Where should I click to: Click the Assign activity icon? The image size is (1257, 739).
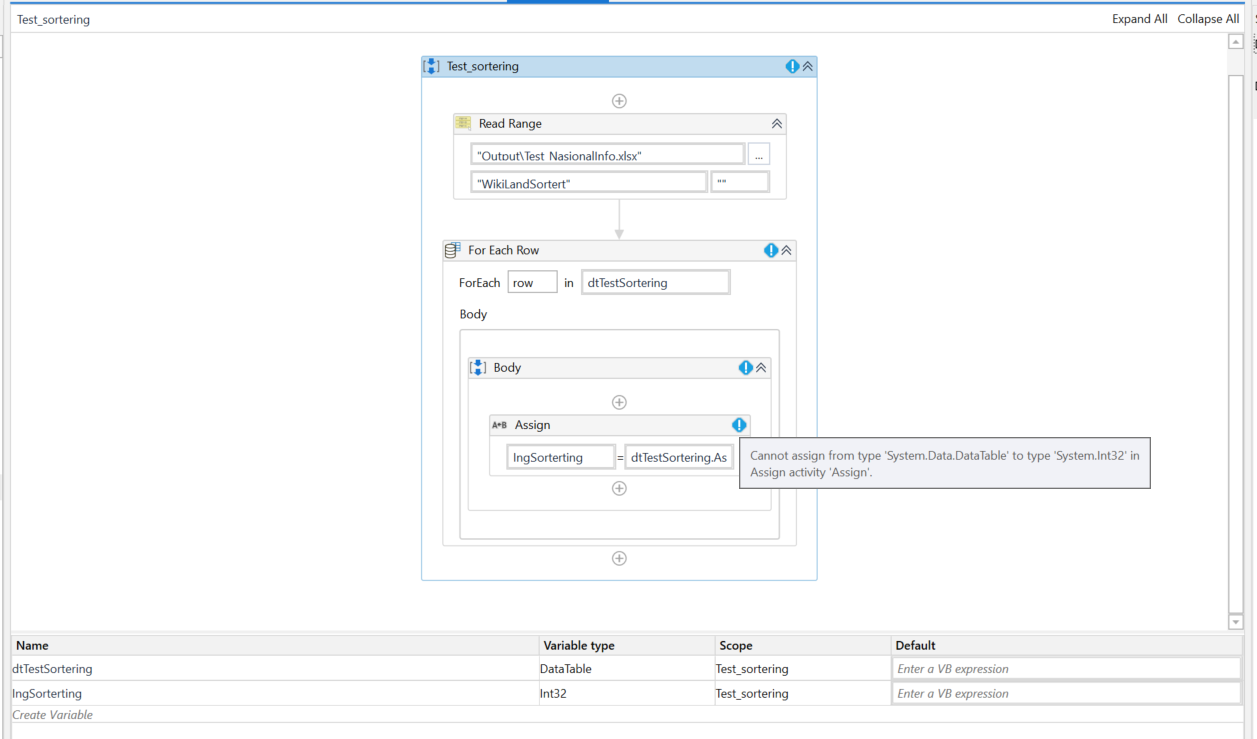click(499, 425)
